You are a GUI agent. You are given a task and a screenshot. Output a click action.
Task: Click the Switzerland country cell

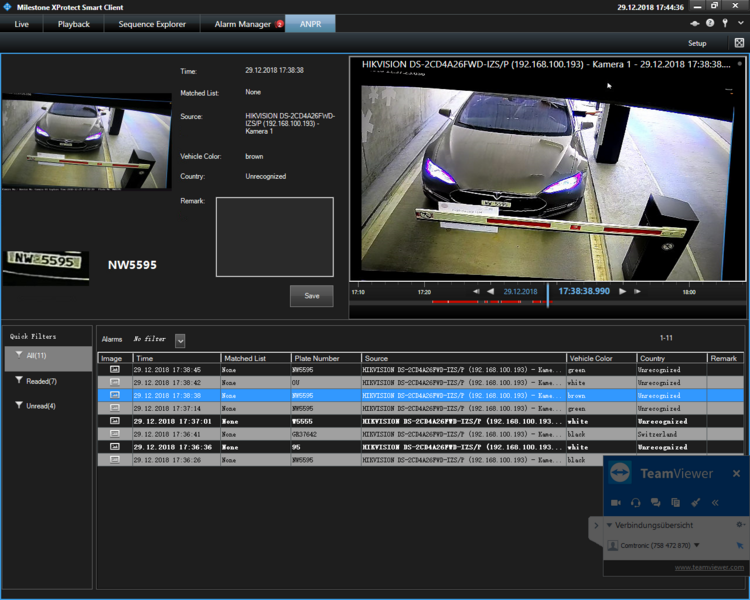point(672,434)
